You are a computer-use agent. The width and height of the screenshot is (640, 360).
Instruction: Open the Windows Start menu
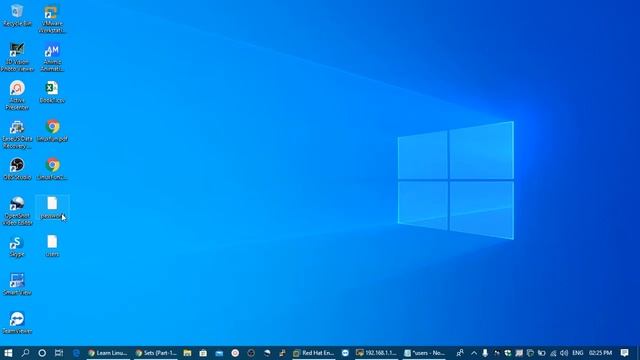pyautogui.click(x=8, y=353)
